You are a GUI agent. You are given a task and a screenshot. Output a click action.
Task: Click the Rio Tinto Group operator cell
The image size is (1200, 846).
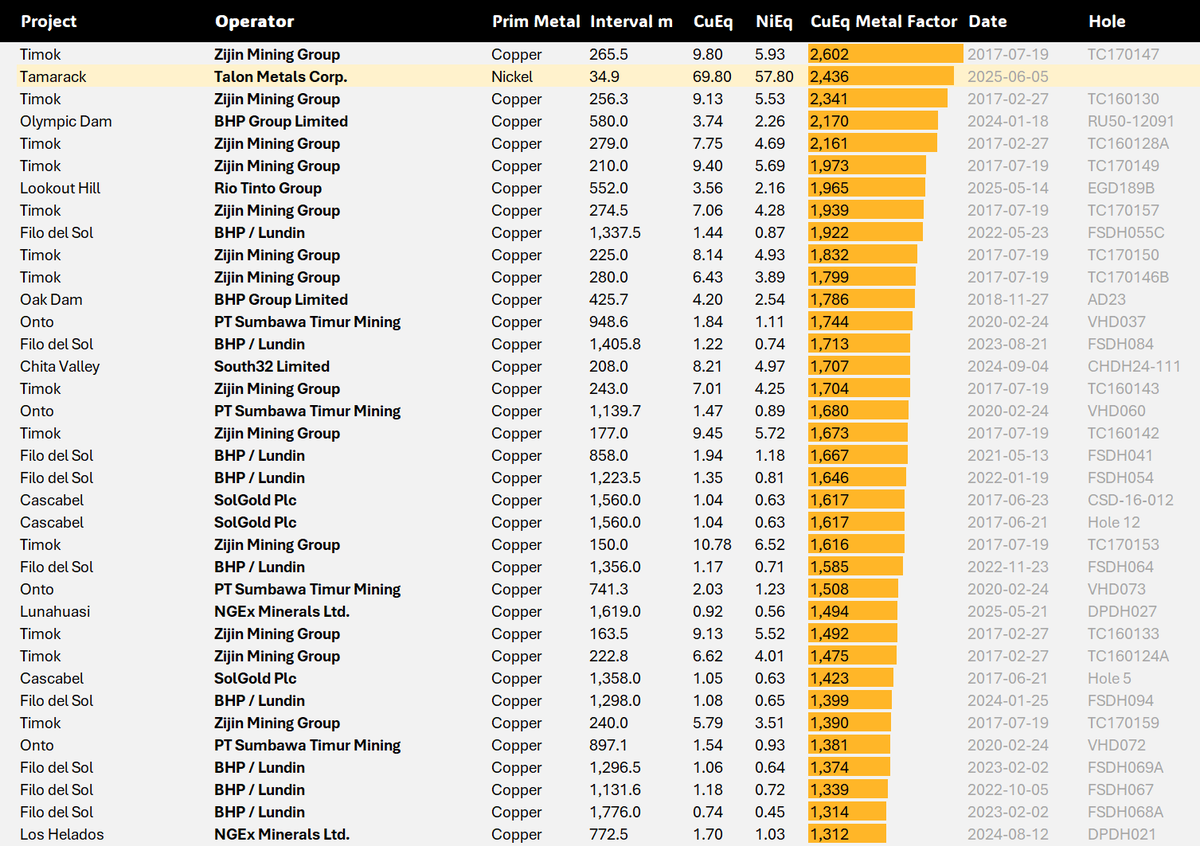[268, 188]
